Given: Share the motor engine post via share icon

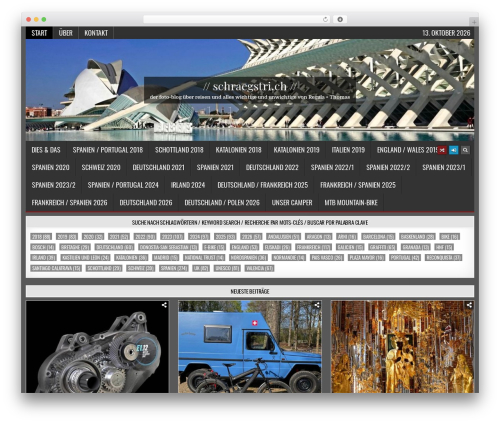Looking at the screenshot, I should click(164, 305).
